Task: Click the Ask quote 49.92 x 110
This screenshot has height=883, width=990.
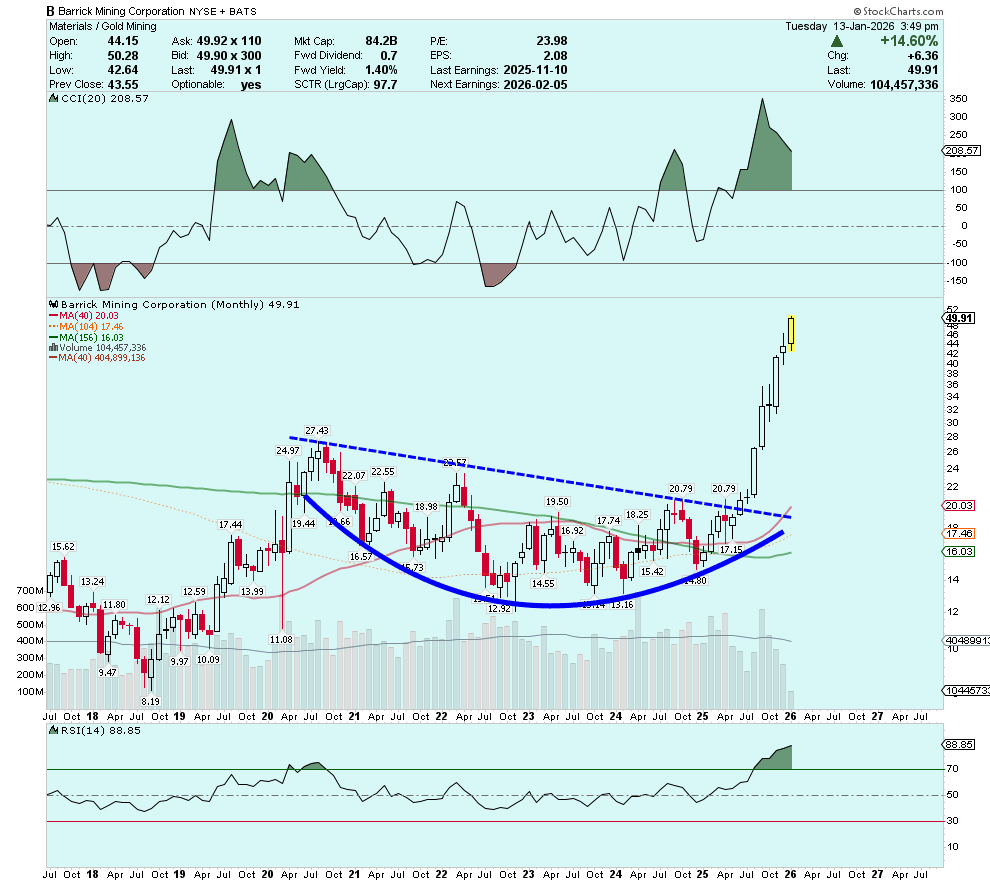Action: point(229,41)
